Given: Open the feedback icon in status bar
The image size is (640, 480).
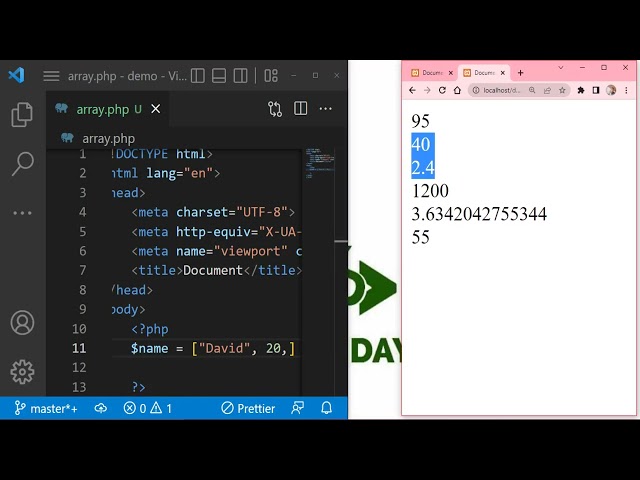Looking at the screenshot, I should 298,408.
